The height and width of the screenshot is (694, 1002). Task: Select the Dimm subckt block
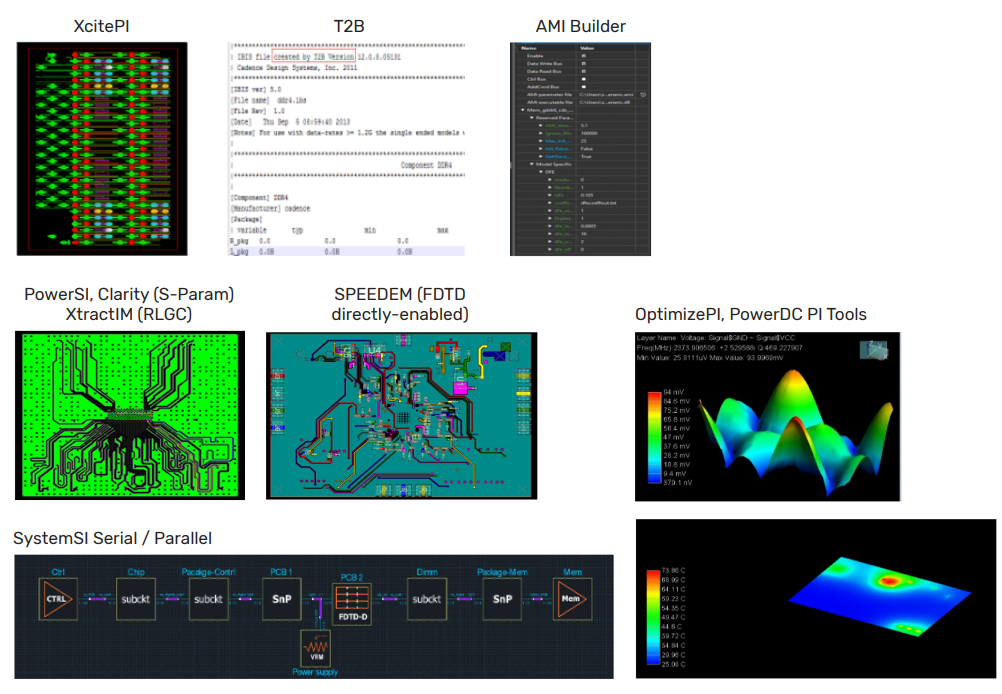coord(427,599)
